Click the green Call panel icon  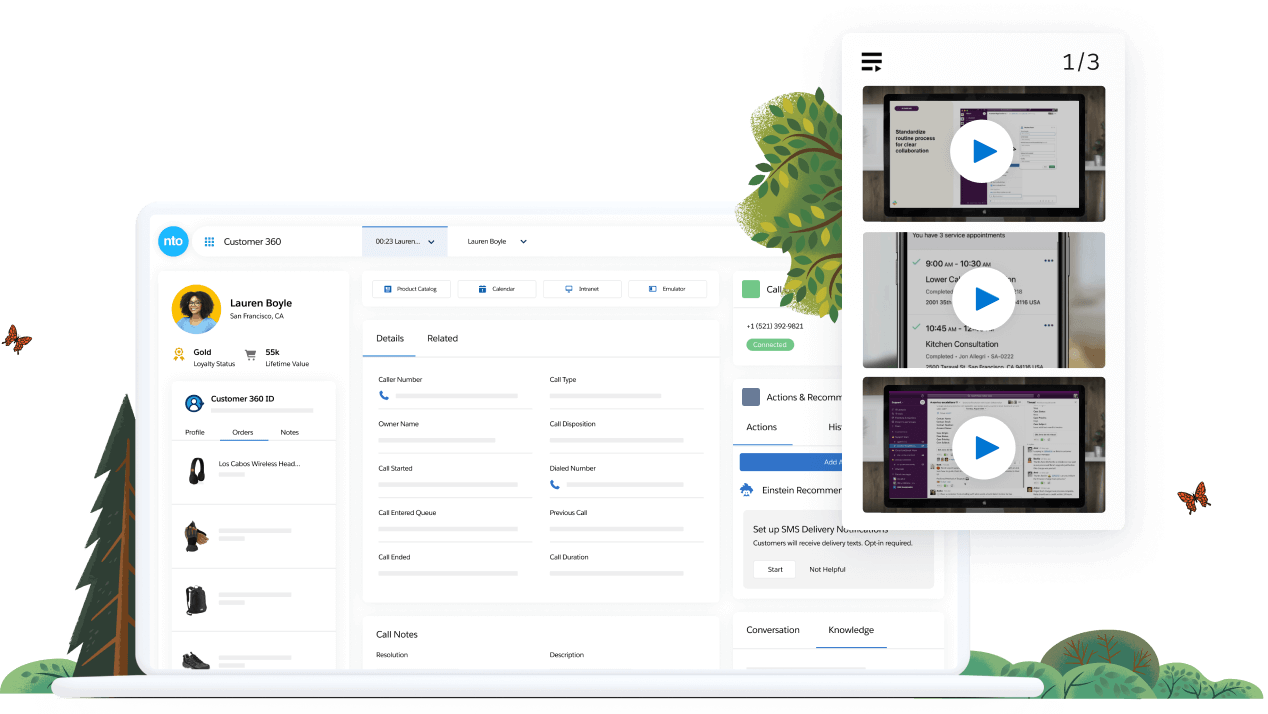[751, 289]
